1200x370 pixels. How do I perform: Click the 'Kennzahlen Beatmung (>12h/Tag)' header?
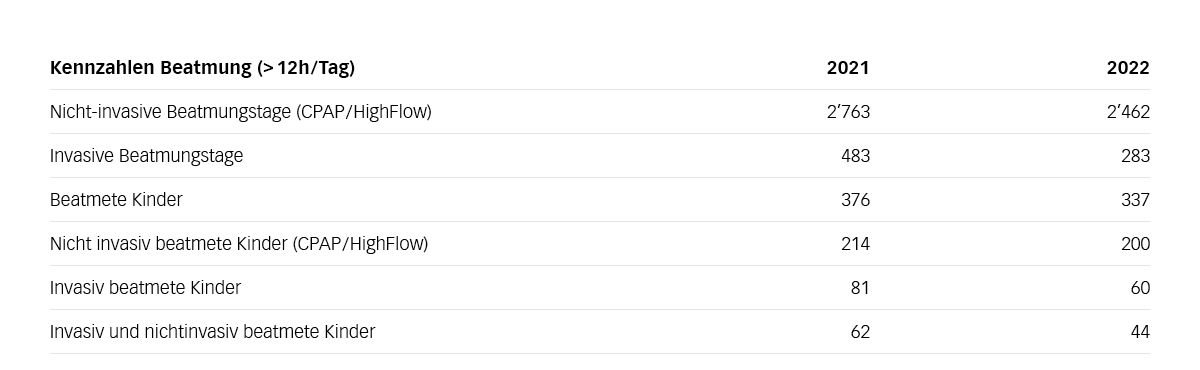click(x=202, y=68)
